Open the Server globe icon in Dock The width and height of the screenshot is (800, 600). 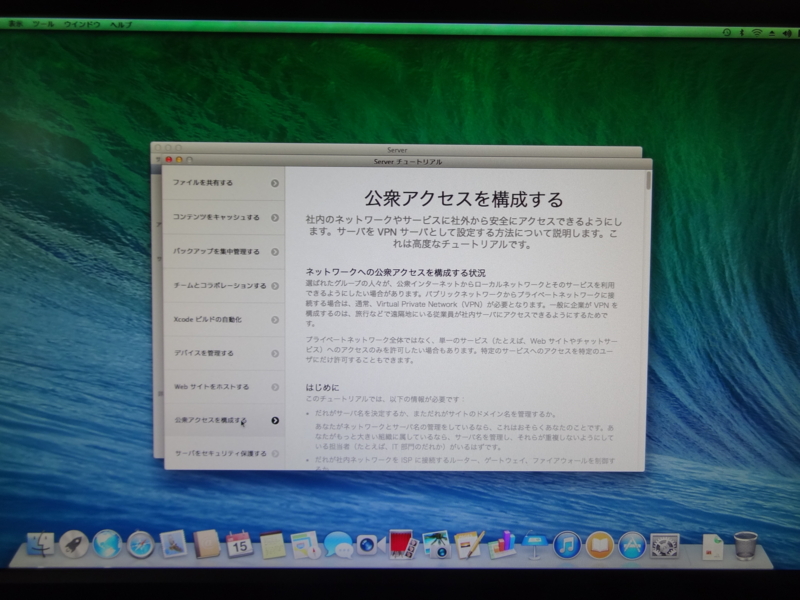coord(107,544)
